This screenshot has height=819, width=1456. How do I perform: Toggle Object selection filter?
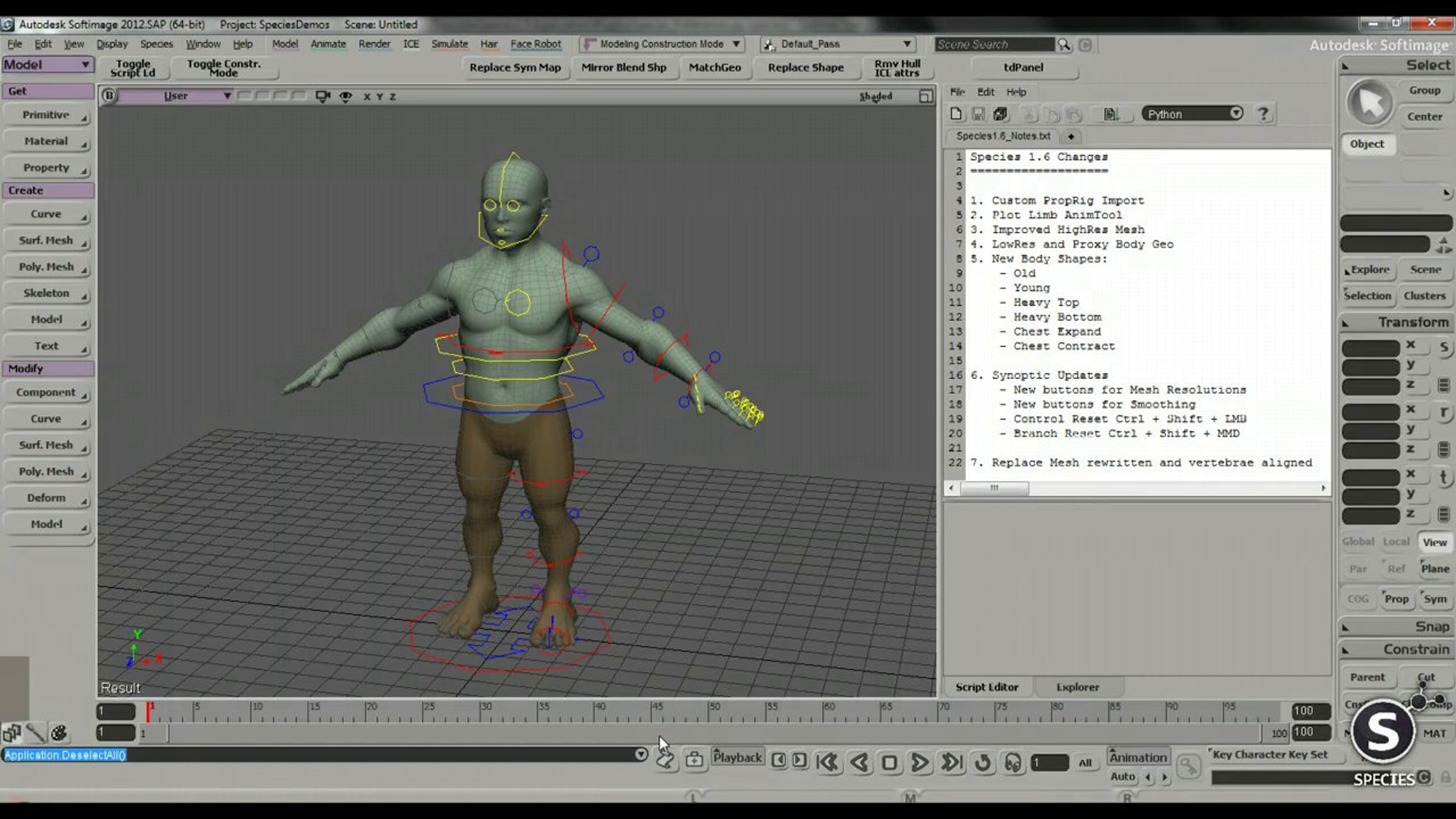coord(1367,144)
